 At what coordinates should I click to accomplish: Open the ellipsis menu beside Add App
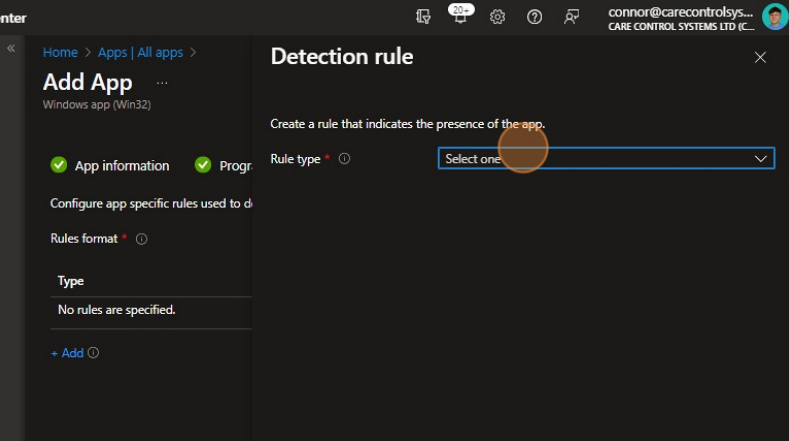162,83
